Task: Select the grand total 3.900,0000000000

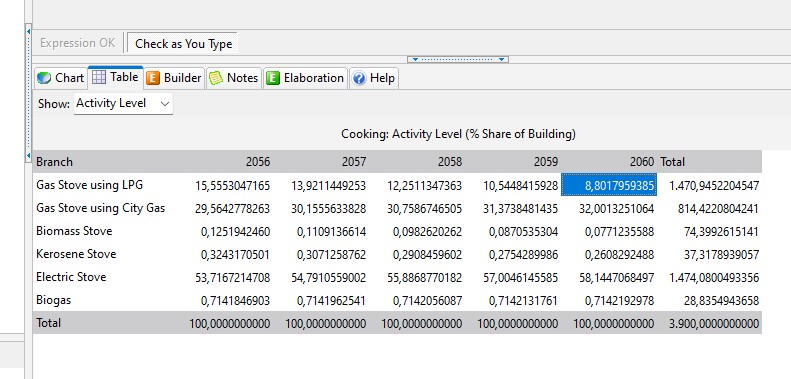Action: click(714, 323)
